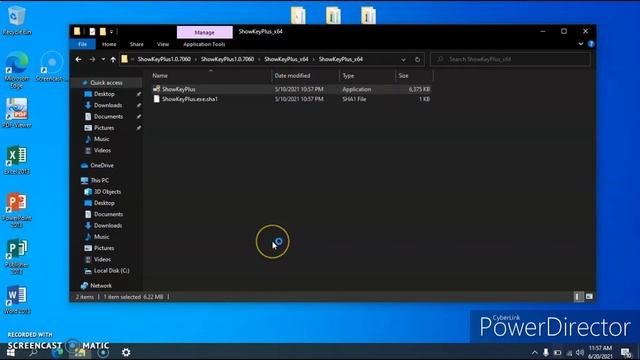Open the File ribbon tab
Screen dimensions: 640x360
click(82, 44)
